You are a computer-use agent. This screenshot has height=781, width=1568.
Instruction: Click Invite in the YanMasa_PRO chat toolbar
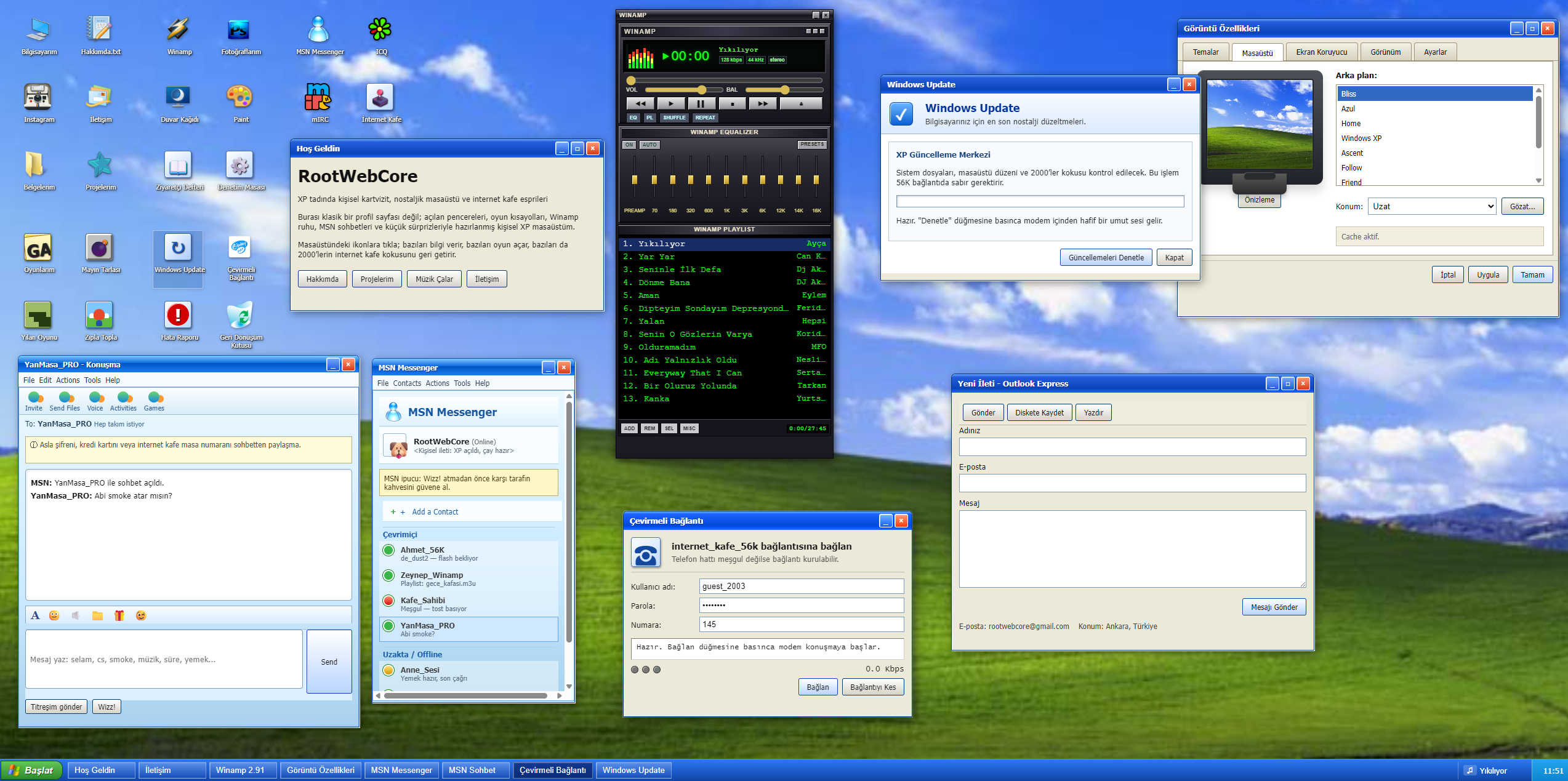[34, 401]
